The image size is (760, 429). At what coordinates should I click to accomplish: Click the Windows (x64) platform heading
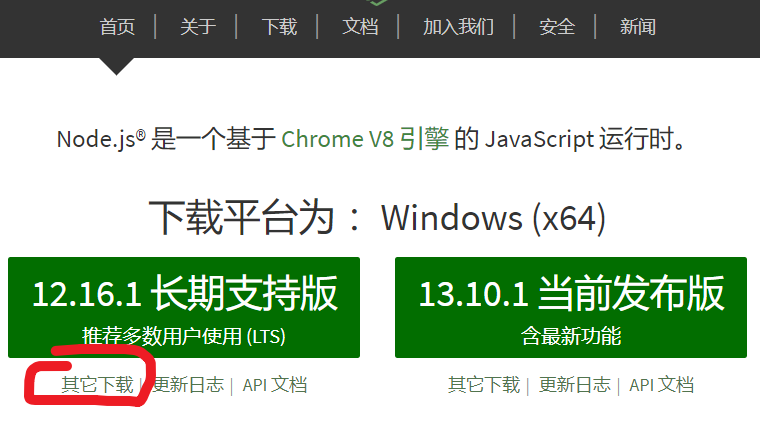pyautogui.click(x=493, y=218)
